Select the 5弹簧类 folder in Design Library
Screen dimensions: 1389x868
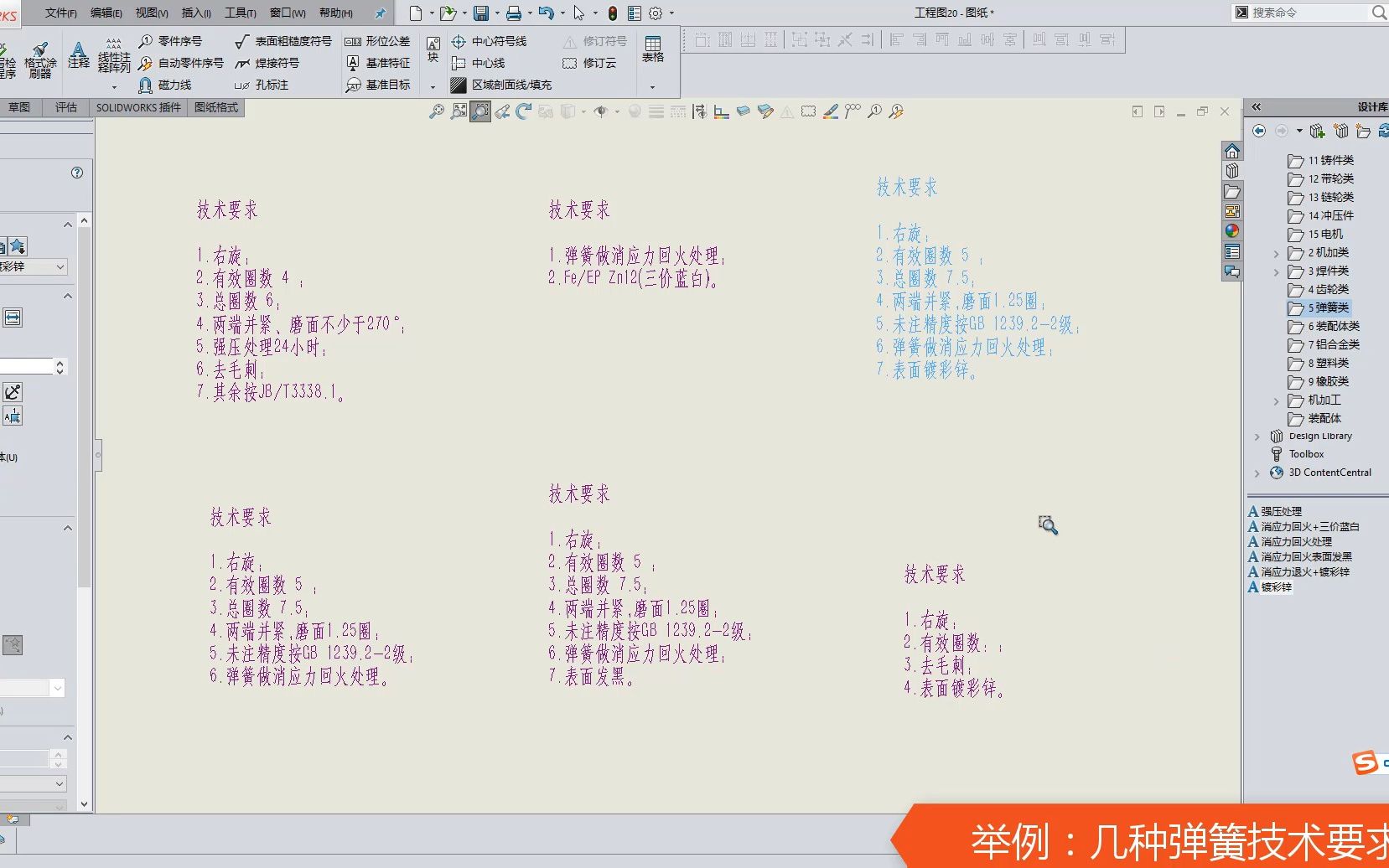coord(1326,307)
